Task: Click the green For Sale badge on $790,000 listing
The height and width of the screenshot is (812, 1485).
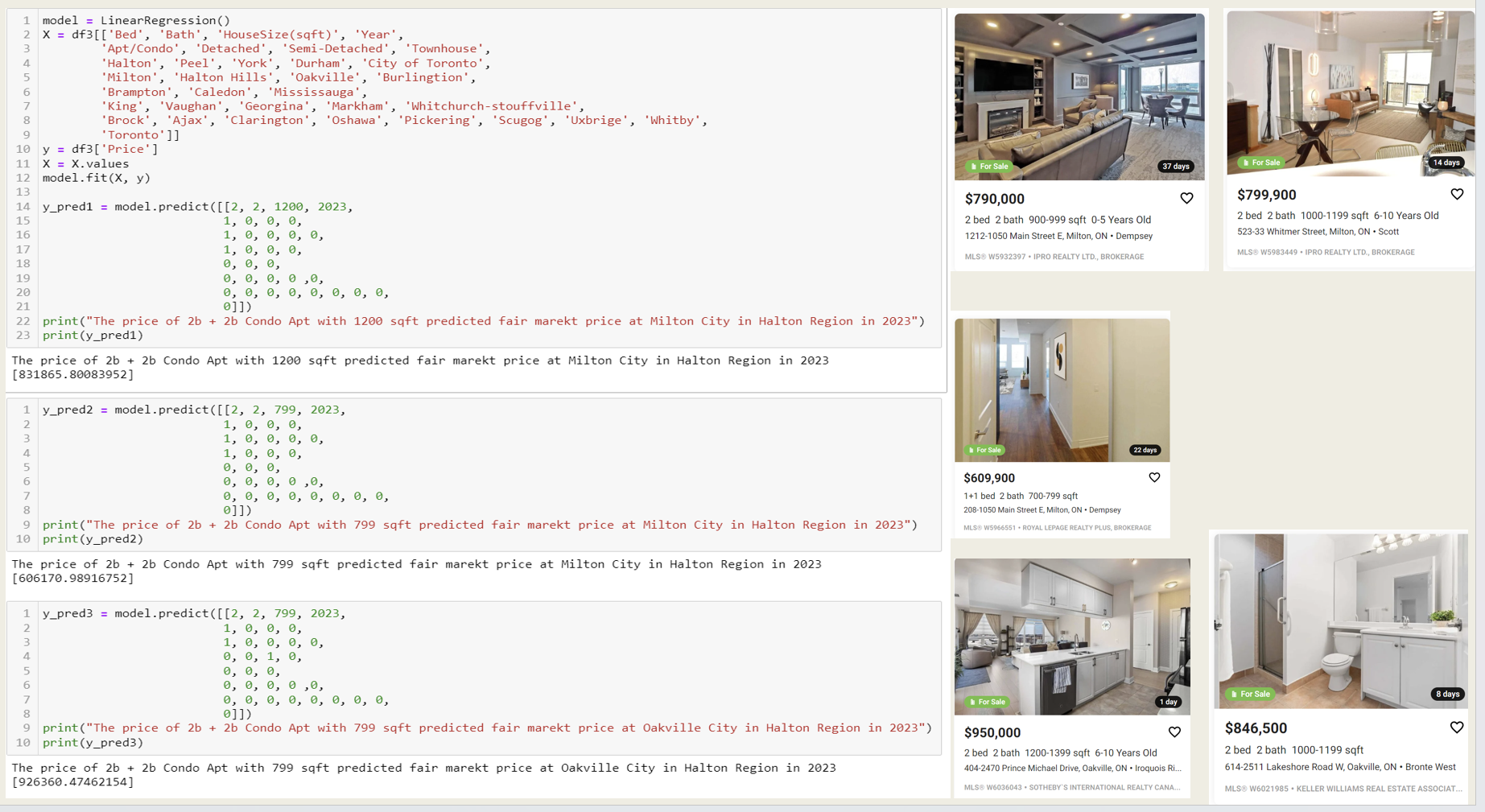Action: 988,167
